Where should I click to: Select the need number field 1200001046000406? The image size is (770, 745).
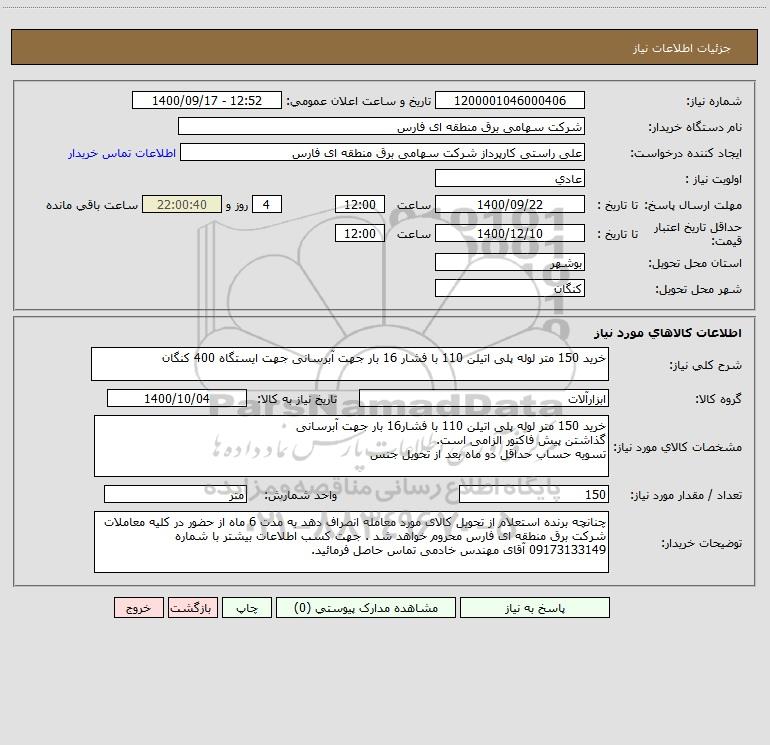[x=510, y=100]
